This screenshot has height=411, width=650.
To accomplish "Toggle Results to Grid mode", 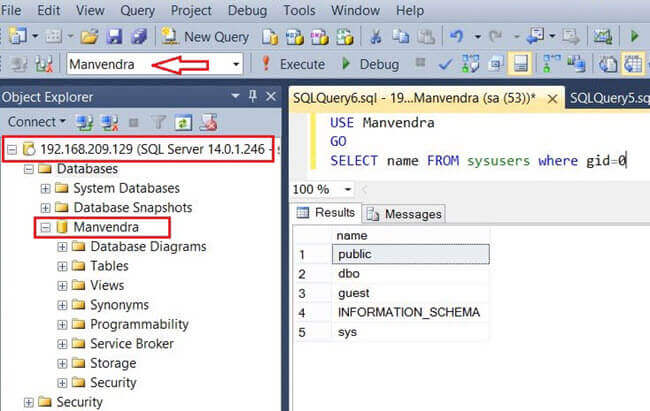I will tap(633, 64).
